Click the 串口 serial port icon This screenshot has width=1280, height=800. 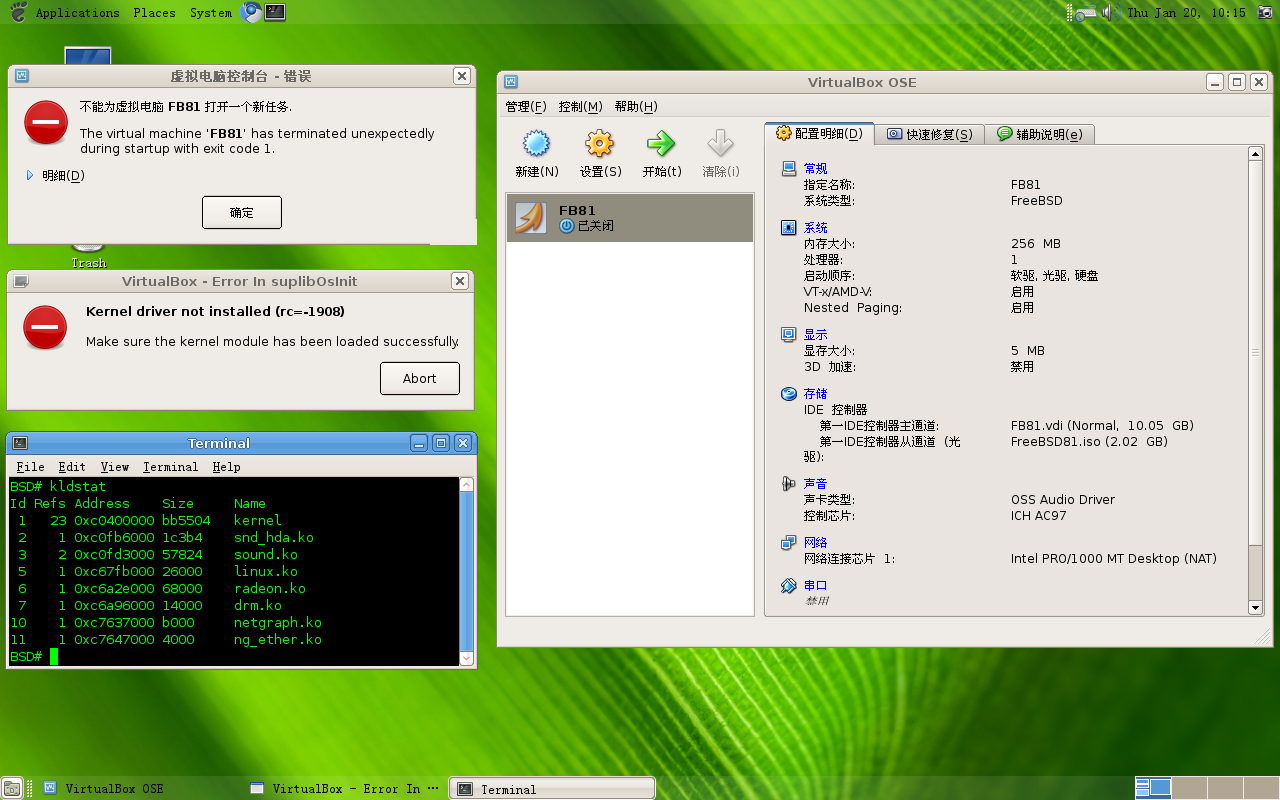(x=789, y=586)
